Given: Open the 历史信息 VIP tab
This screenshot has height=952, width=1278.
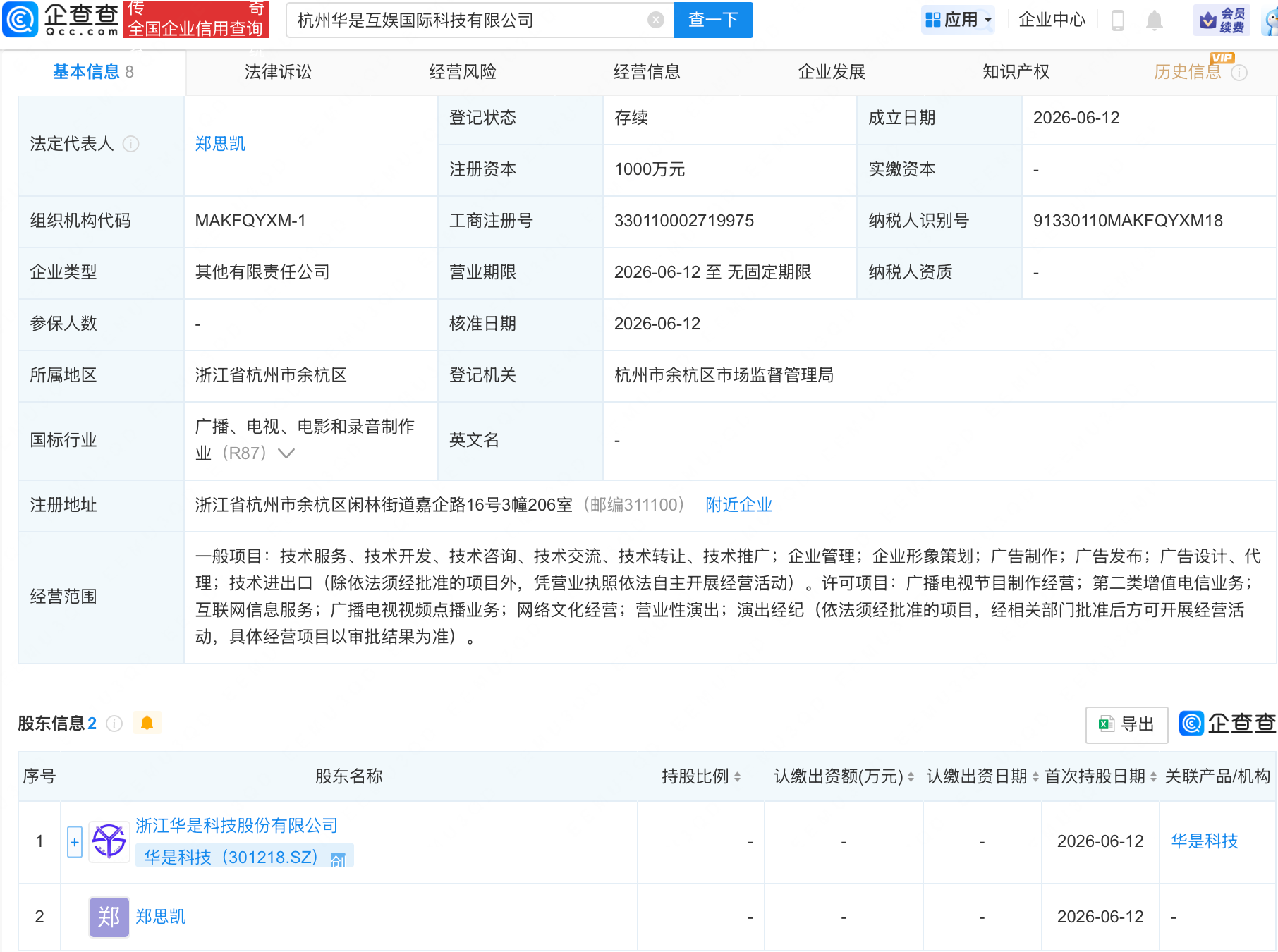Looking at the screenshot, I should click(x=1188, y=72).
